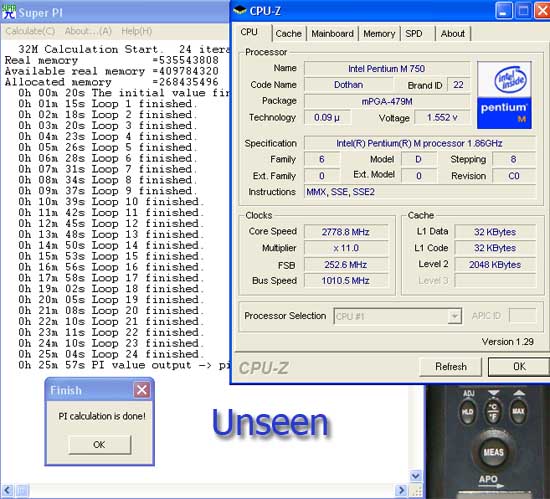Open the Cache tab in CPU-Z
Image resolution: width=550 pixels, height=499 pixels.
(x=288, y=34)
